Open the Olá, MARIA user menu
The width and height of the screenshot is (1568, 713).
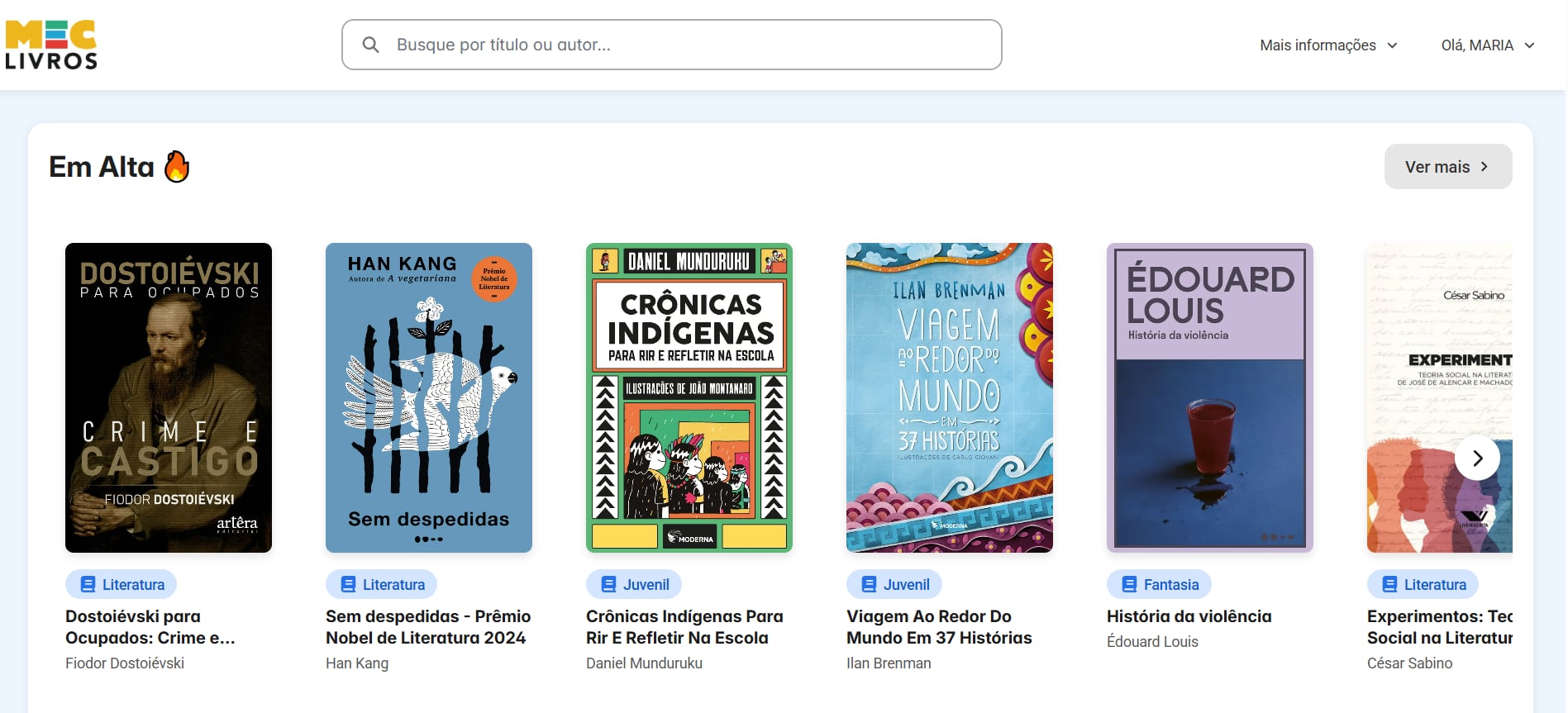[1487, 45]
